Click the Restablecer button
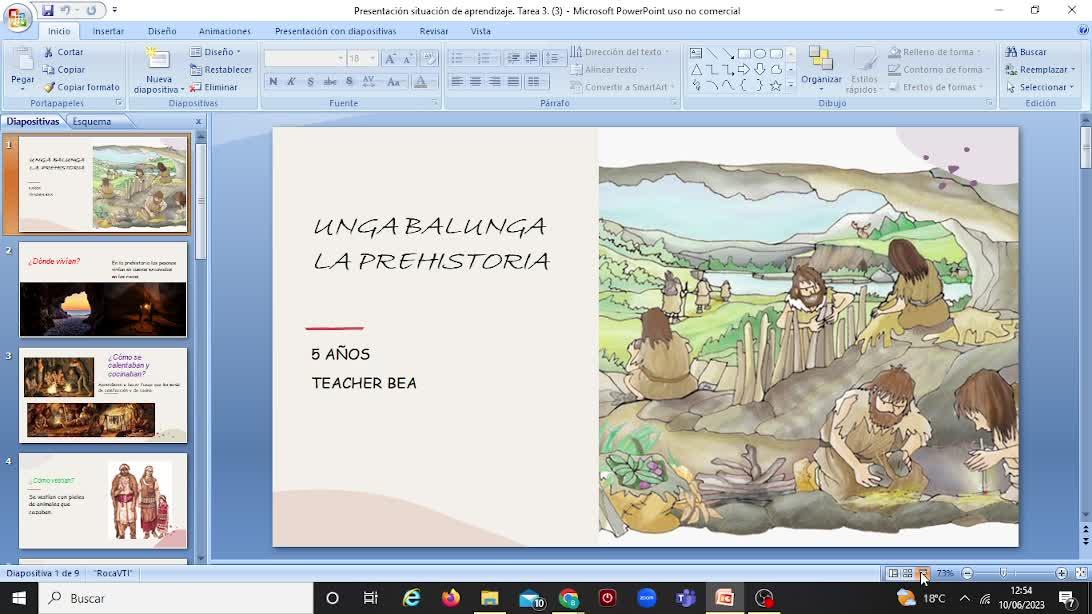1092x614 pixels. click(x=222, y=70)
